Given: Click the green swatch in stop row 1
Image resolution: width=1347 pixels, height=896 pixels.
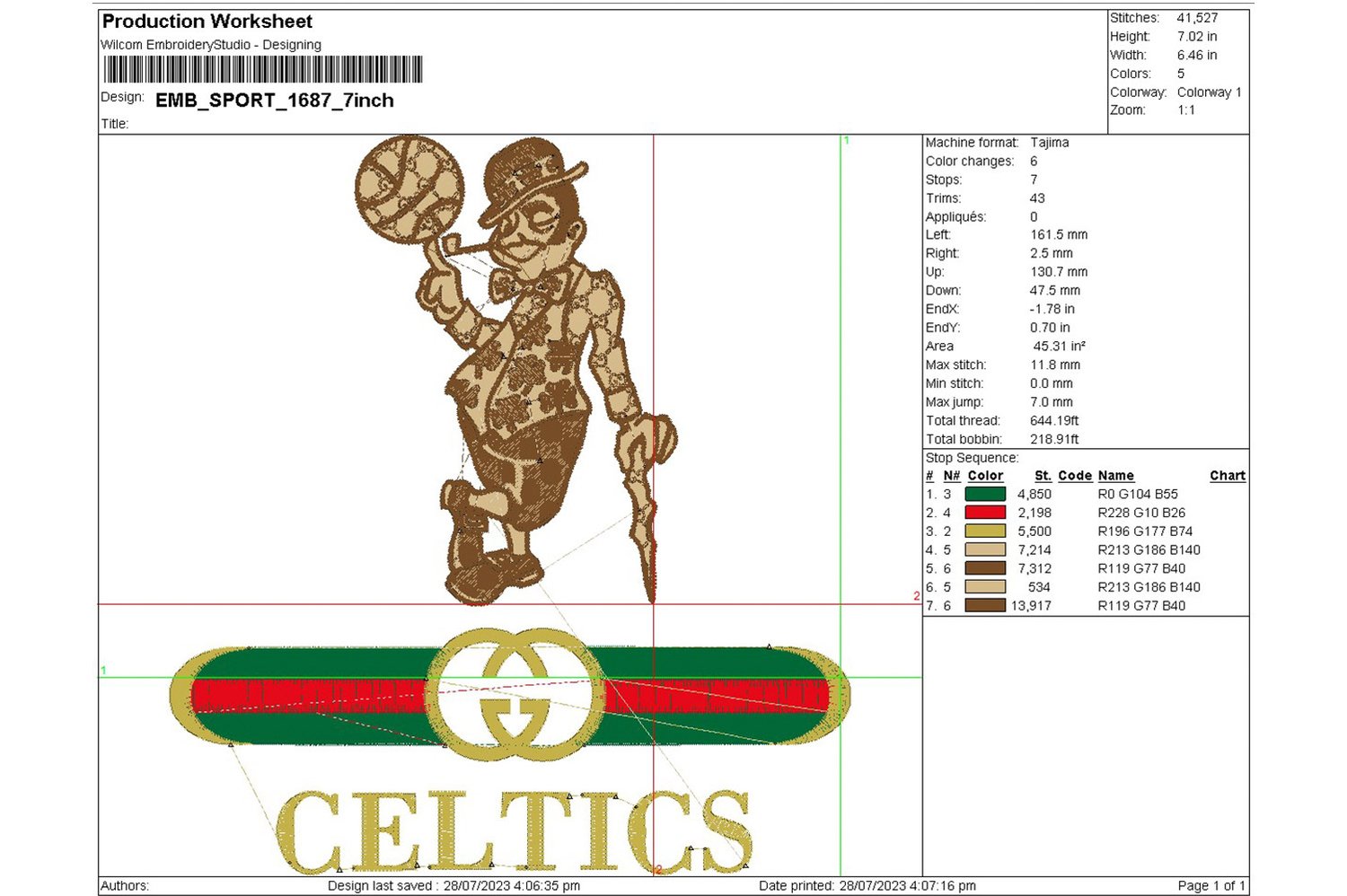Looking at the screenshot, I should [985, 494].
